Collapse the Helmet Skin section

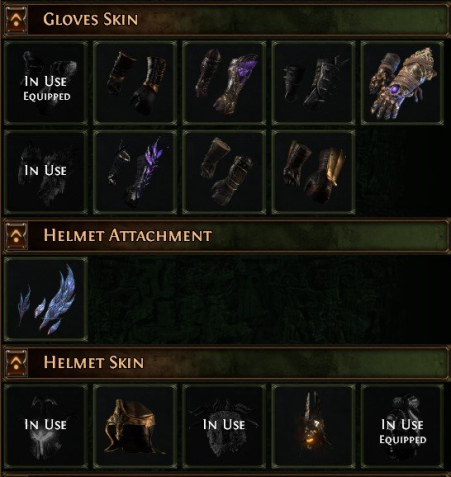pos(16,363)
